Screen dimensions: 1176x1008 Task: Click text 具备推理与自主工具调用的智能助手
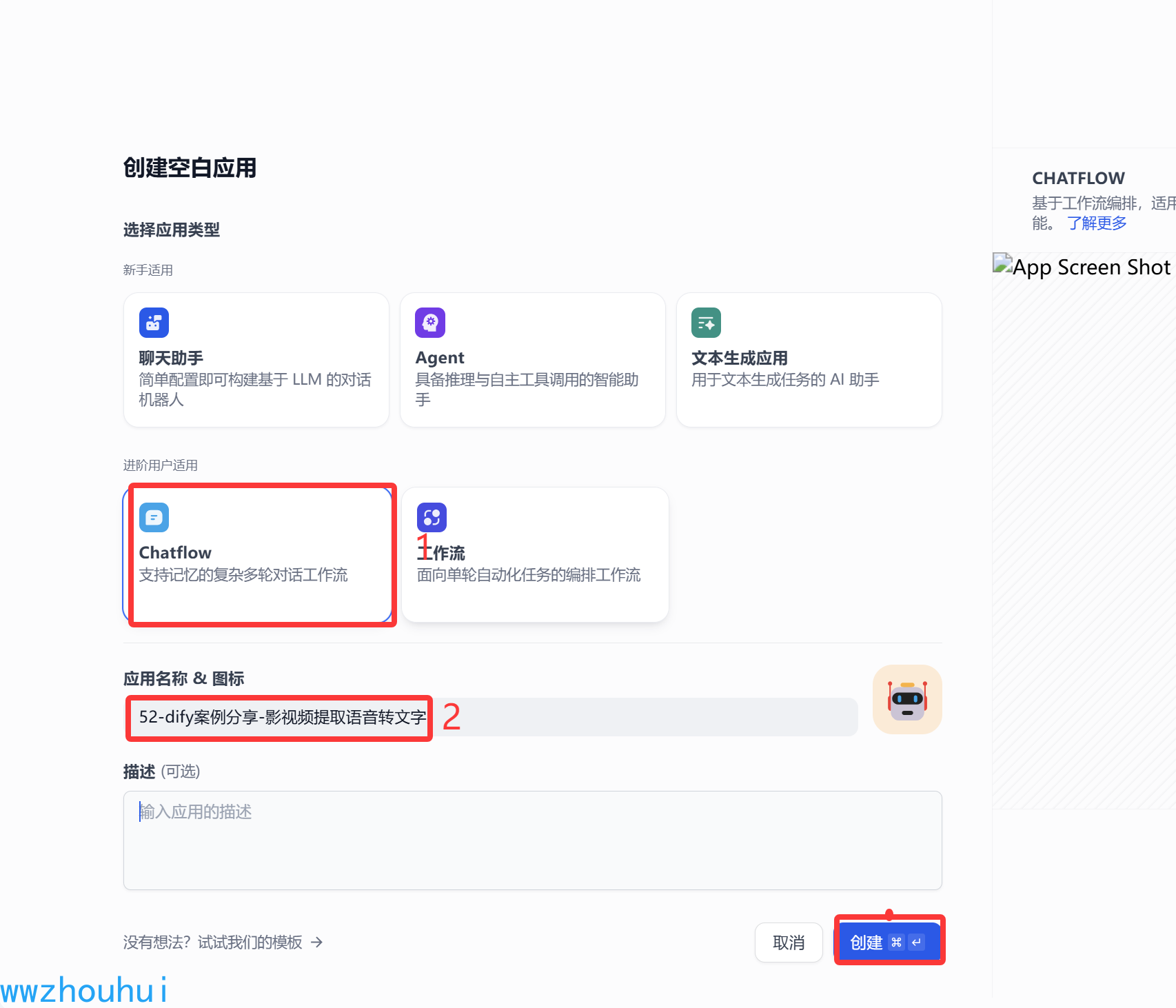527,390
